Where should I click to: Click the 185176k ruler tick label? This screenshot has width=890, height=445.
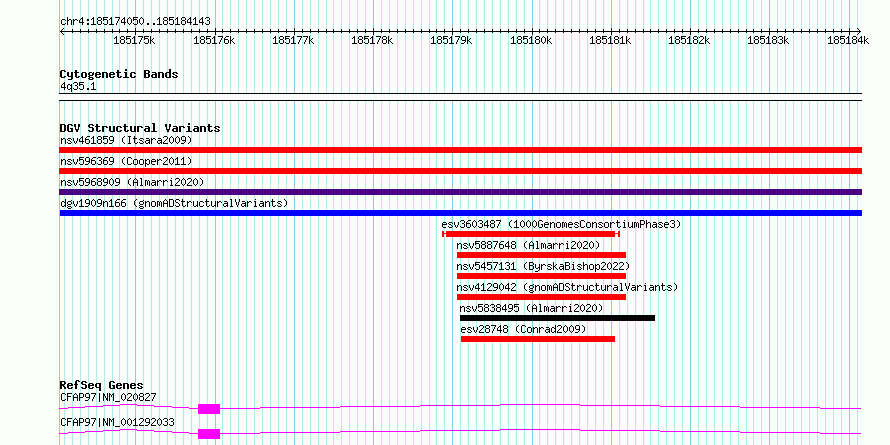[213, 40]
